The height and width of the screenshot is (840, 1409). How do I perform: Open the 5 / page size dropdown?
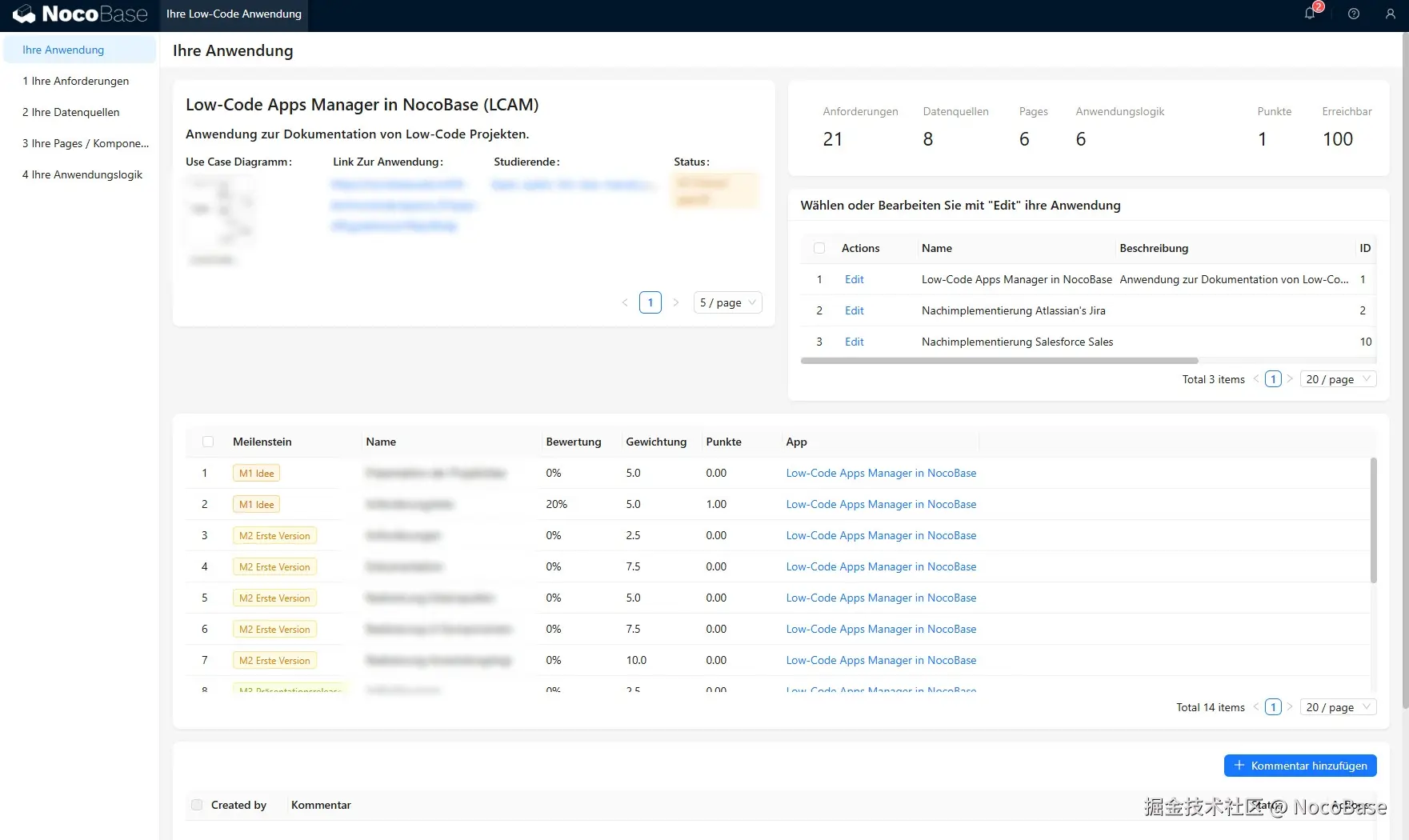[x=727, y=302]
